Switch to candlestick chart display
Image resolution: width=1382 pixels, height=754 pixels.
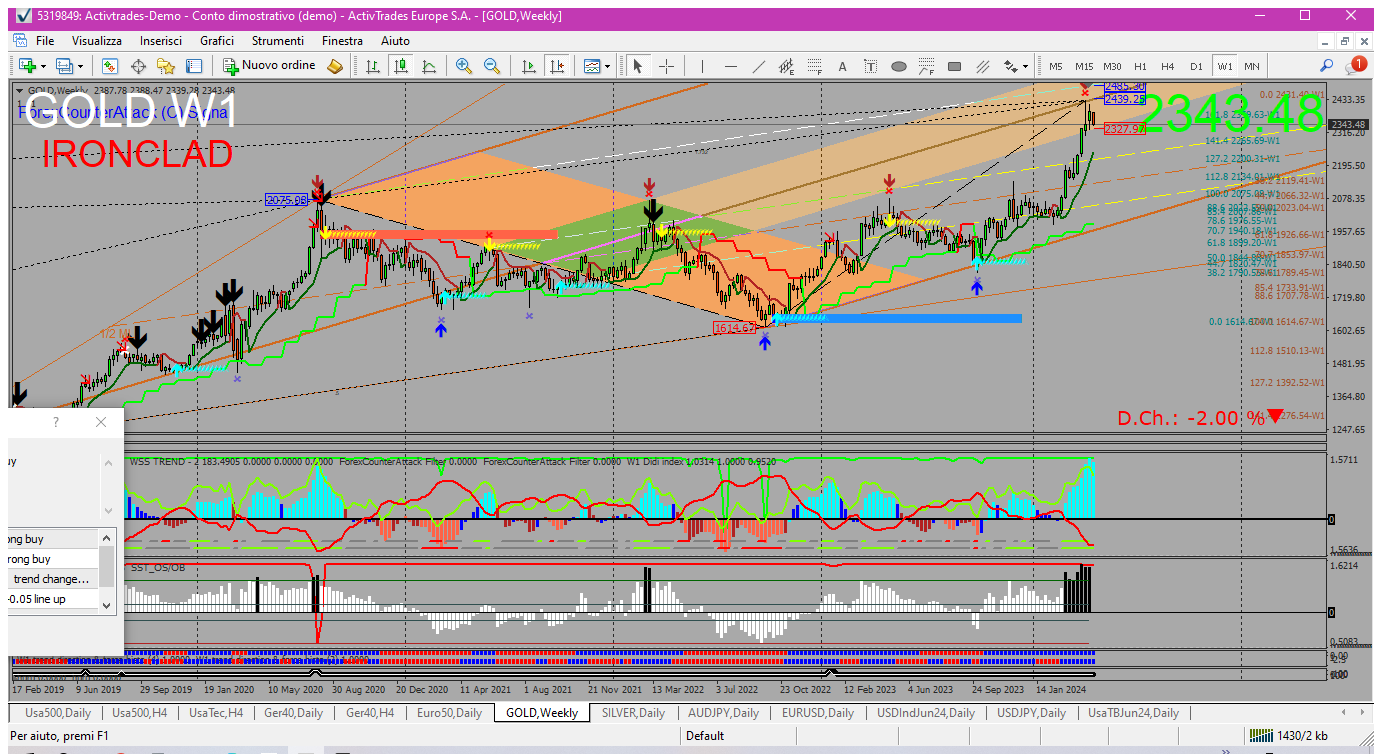(x=401, y=66)
